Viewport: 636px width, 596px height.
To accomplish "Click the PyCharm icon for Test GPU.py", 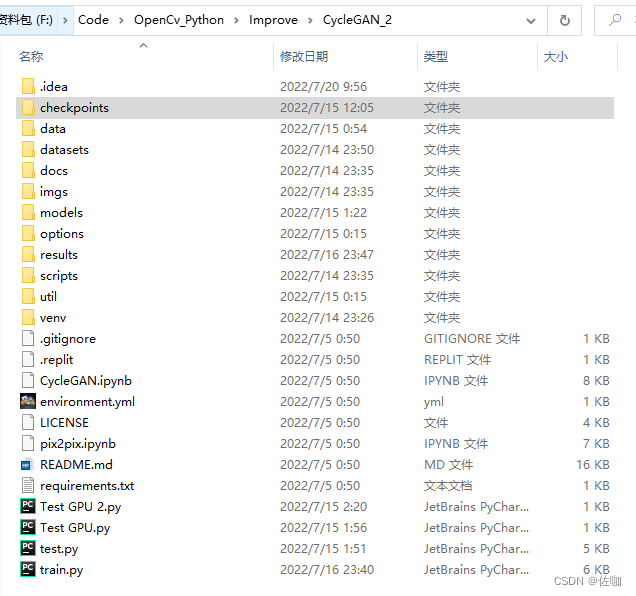I will [28, 527].
